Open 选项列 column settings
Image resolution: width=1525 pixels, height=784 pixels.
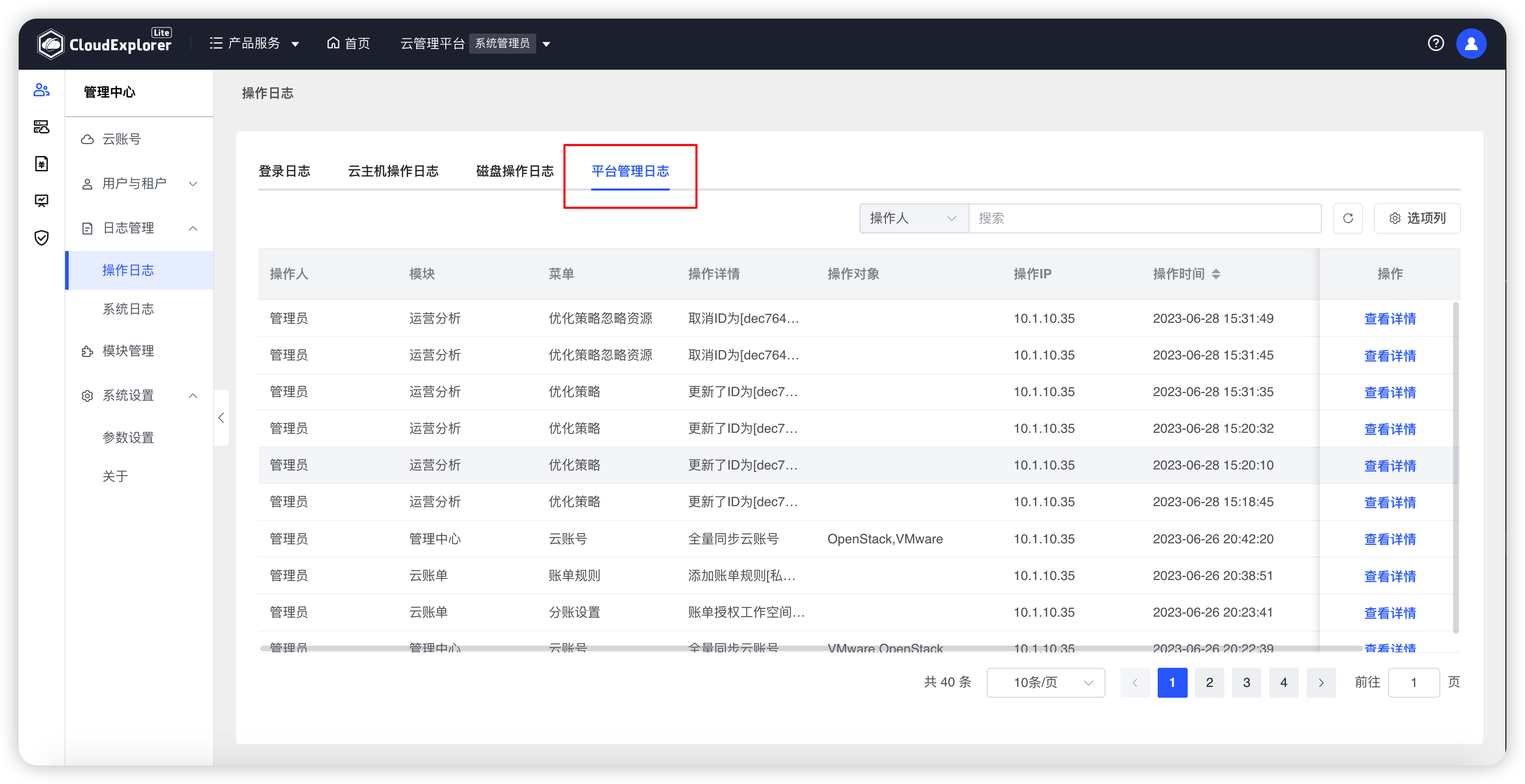click(x=1417, y=218)
